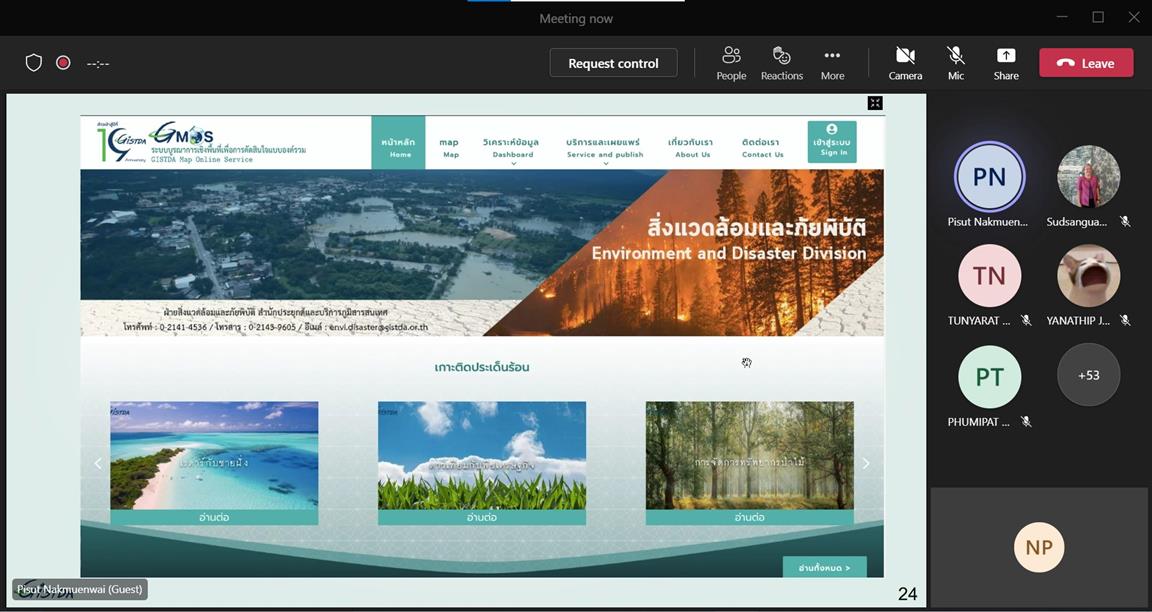Image resolution: width=1152 pixels, height=612 pixels.
Task: Select Pisut Nakmuenwai's PN avatar
Action: click(989, 177)
